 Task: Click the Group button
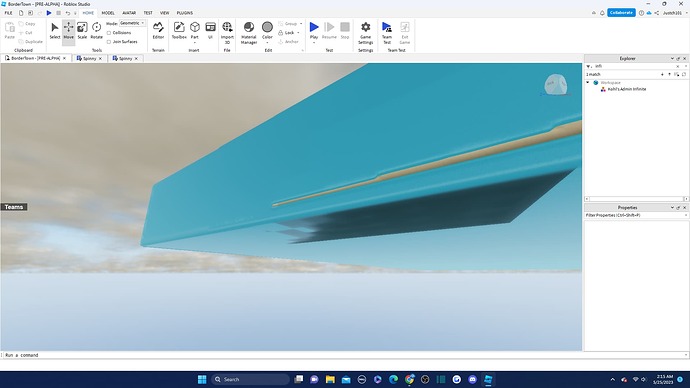tap(288, 24)
